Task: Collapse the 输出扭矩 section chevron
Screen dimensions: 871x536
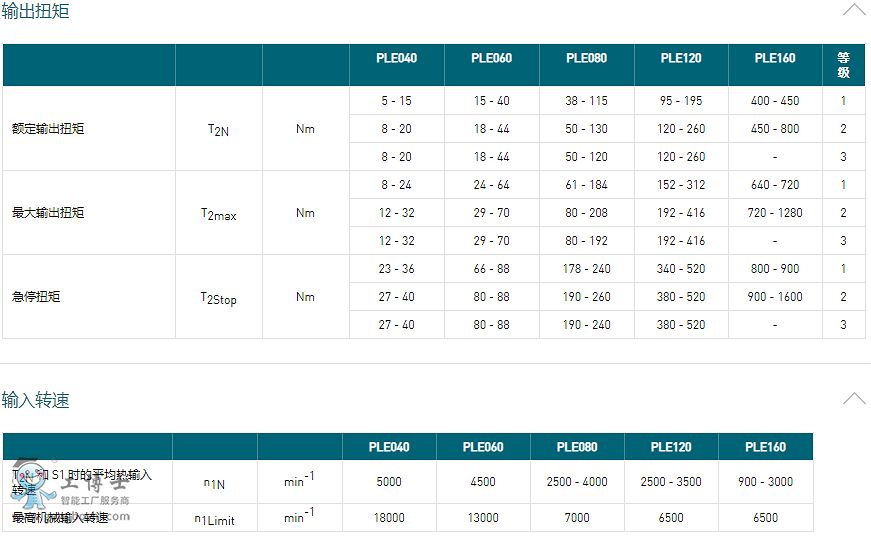Action: pyautogui.click(x=853, y=11)
